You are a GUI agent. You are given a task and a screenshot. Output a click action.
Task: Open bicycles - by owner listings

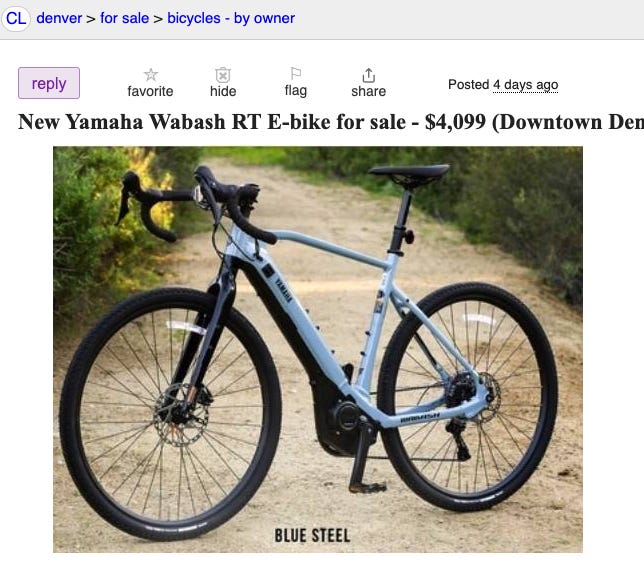click(231, 18)
